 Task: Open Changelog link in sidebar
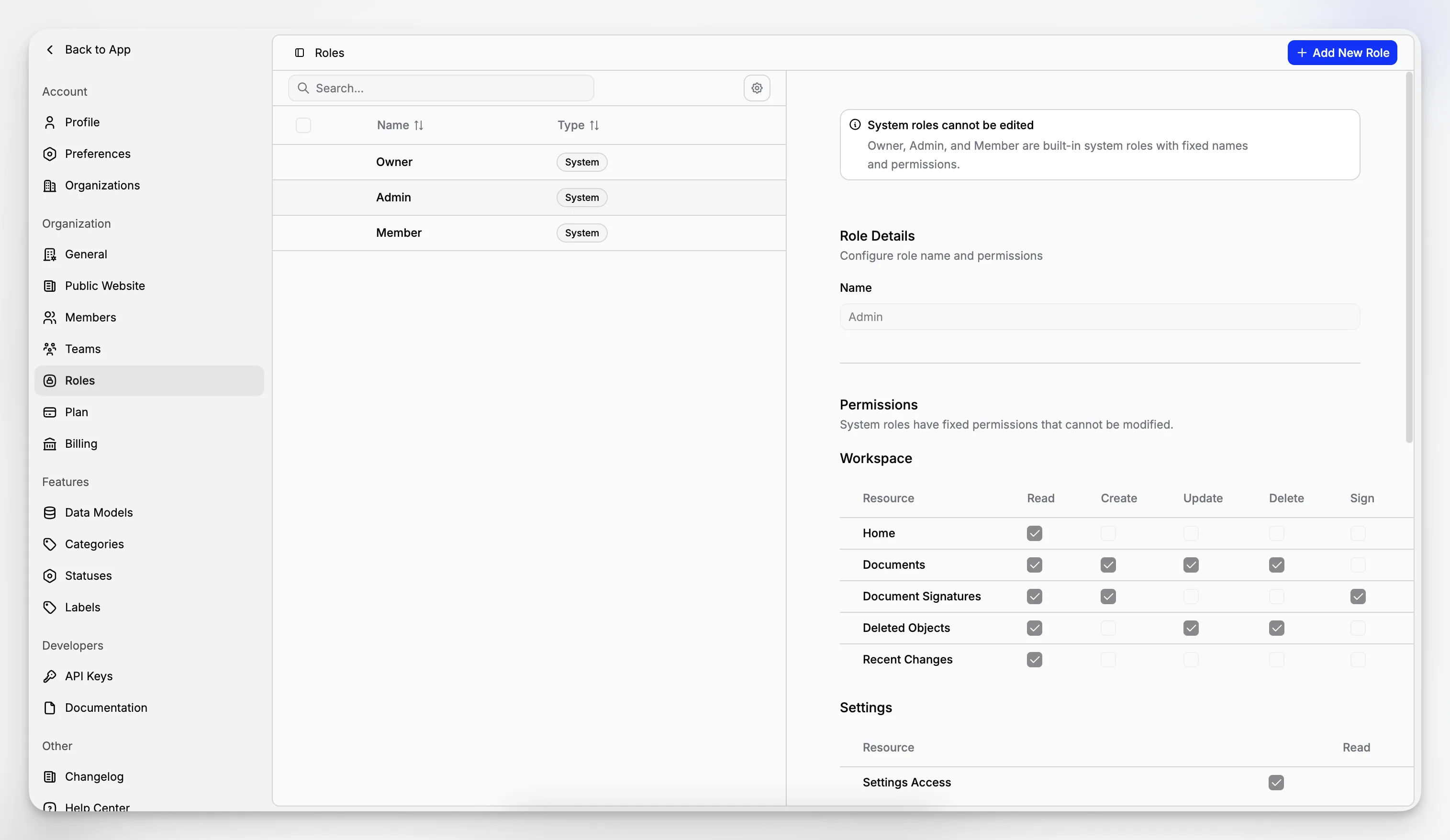tap(149, 777)
